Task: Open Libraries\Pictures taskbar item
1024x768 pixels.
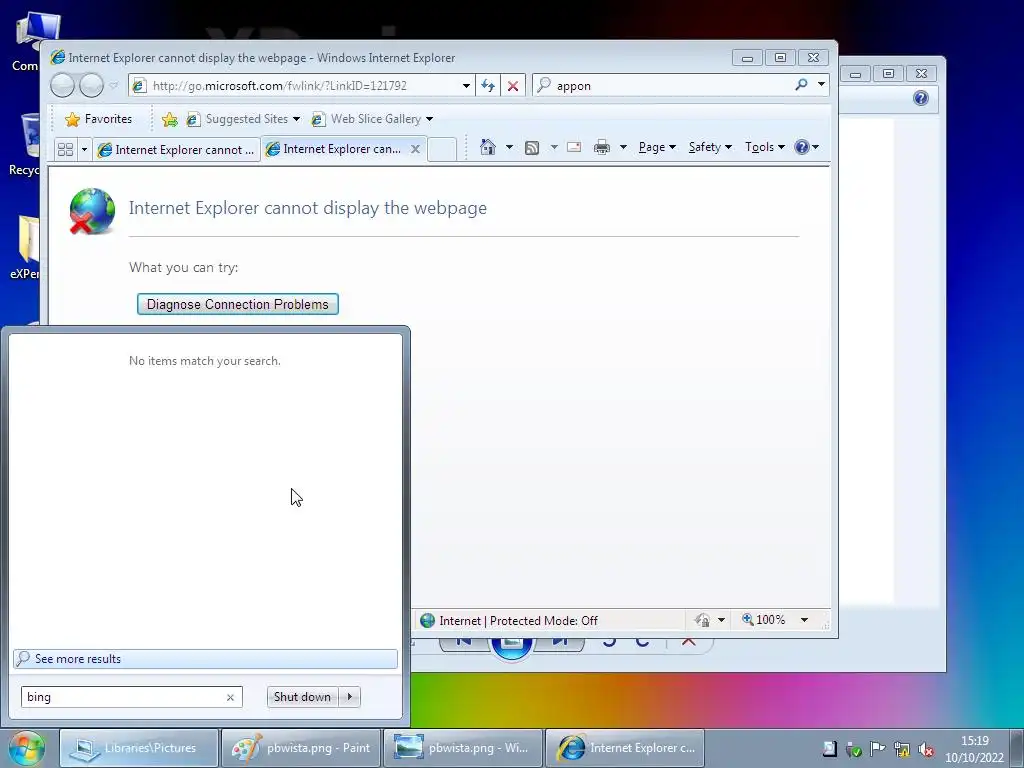Action: (x=139, y=748)
